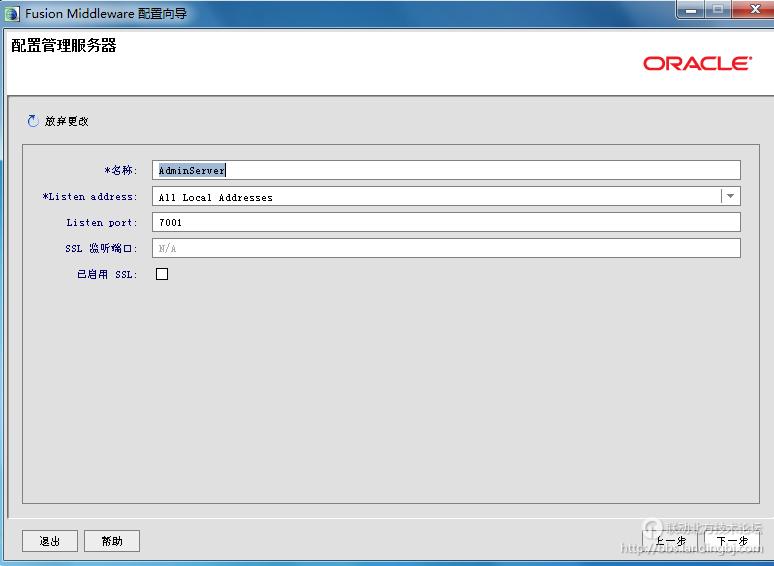Screen dimensions: 774x566
Task: Click the SSL 监听端口 N/A field
Action: pyautogui.click(x=446, y=248)
